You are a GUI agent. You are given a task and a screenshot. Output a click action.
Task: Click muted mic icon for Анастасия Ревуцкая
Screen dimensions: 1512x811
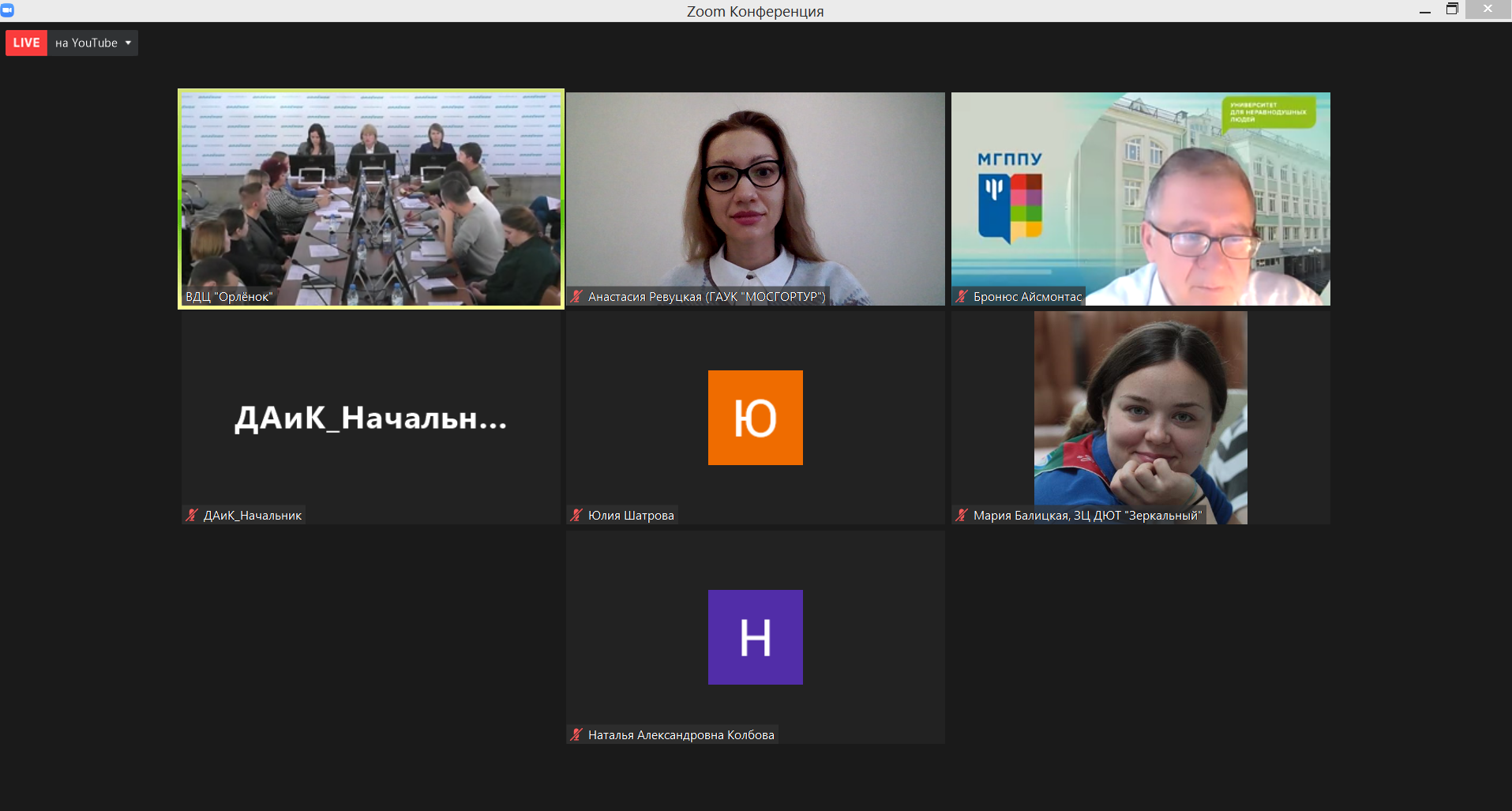576,297
